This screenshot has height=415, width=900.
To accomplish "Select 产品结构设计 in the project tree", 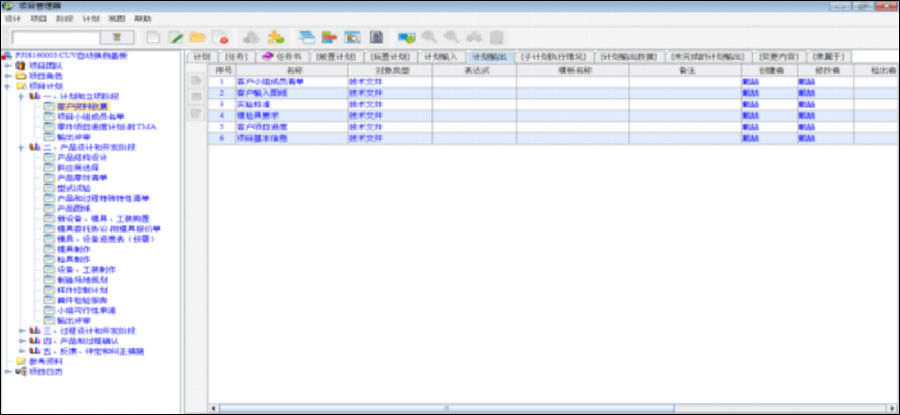I will click(x=83, y=157).
